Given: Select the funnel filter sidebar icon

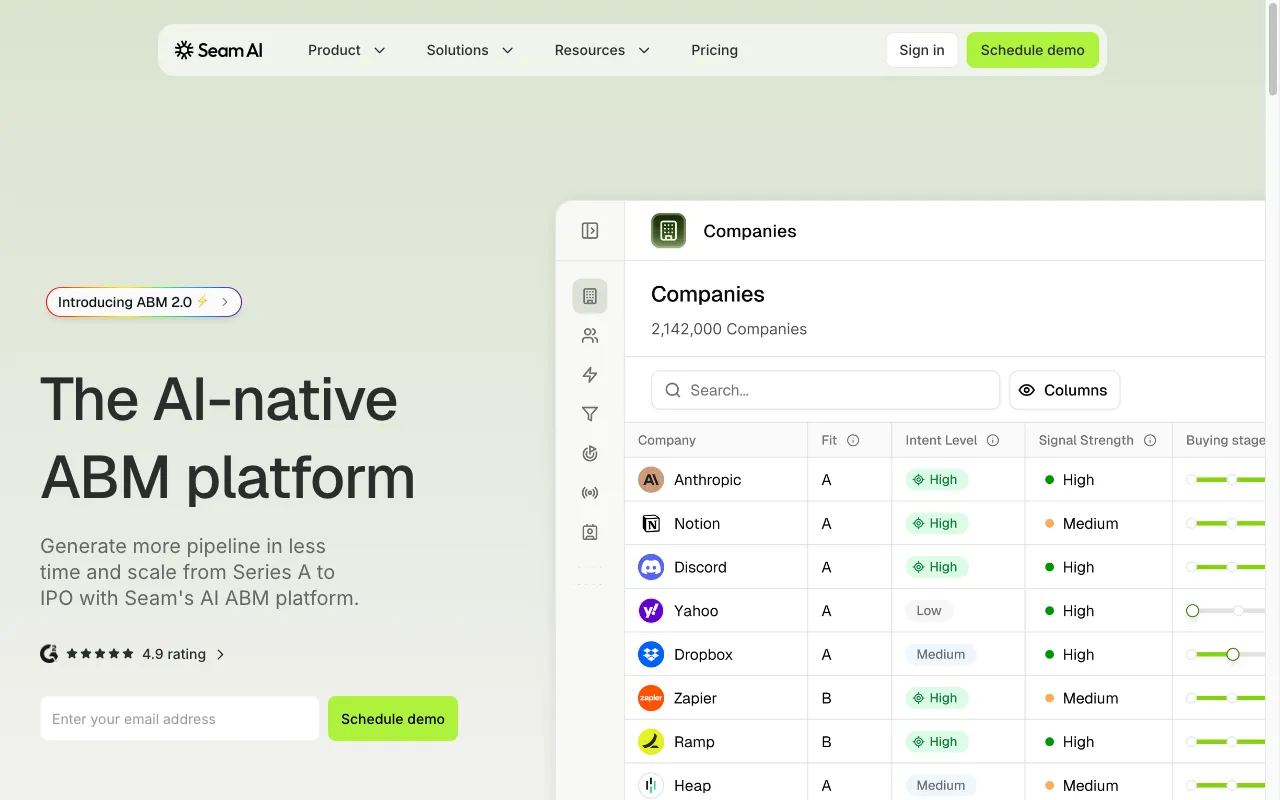Looking at the screenshot, I should [x=590, y=414].
